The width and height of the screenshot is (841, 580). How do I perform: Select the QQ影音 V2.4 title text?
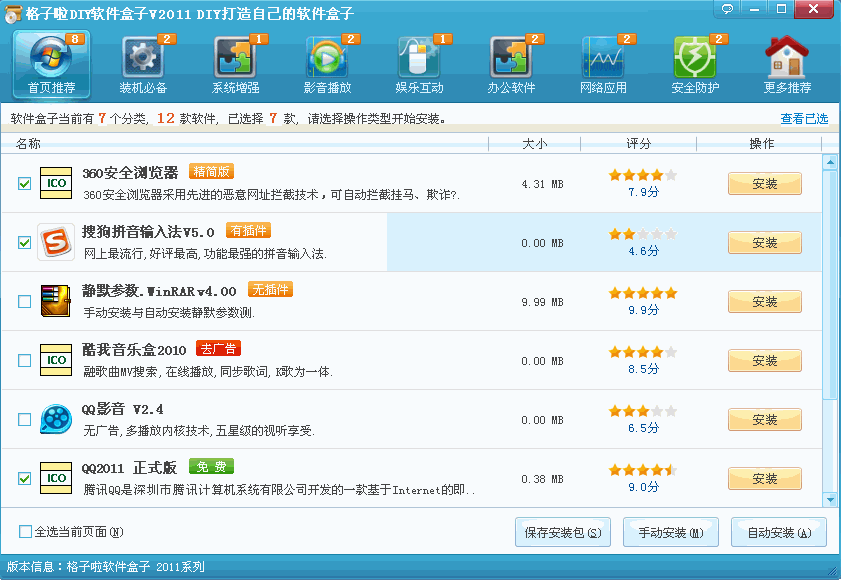pyautogui.click(x=123, y=409)
